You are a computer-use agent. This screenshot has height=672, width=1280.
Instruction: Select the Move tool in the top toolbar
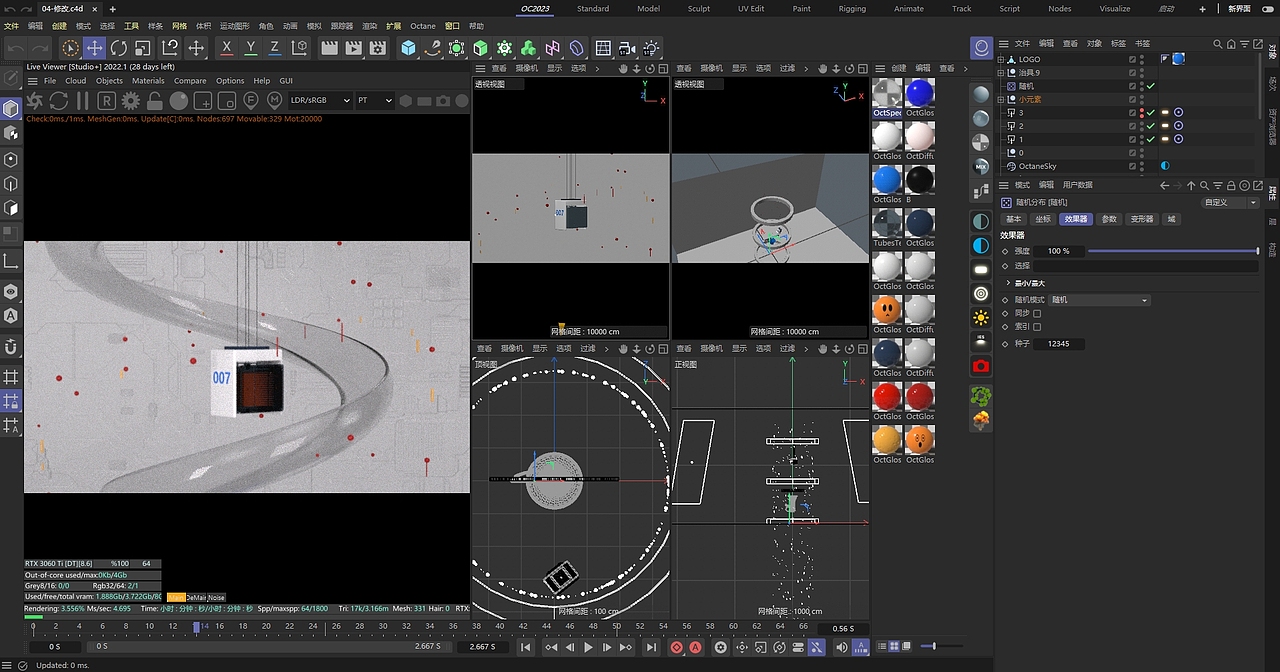click(x=94, y=47)
